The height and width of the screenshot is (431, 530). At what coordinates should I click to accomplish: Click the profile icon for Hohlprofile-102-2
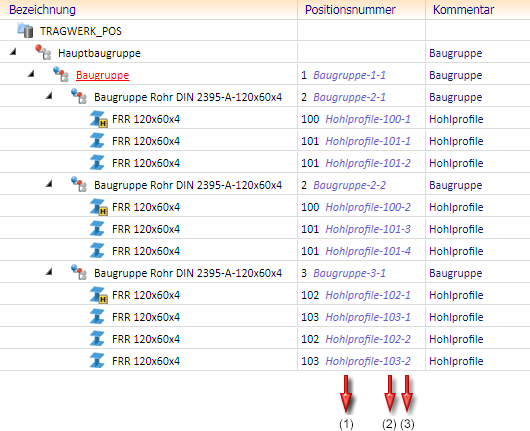(x=97, y=339)
